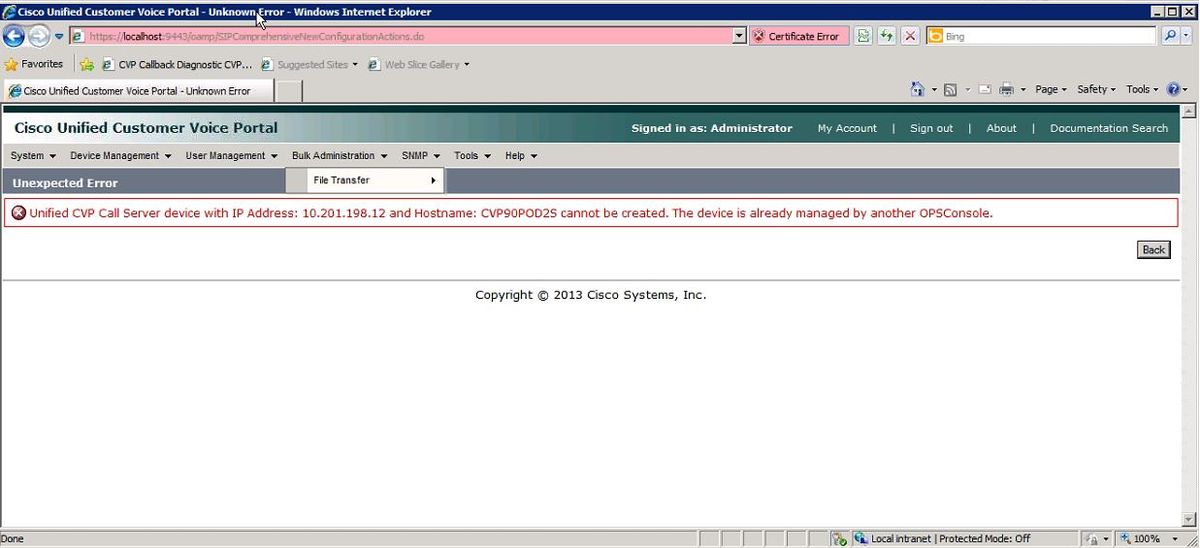Click the Print printer icon

[1006, 89]
